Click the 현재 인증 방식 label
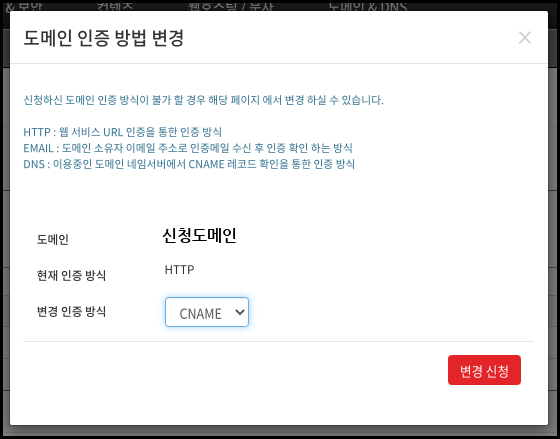560x439 pixels. point(71,275)
